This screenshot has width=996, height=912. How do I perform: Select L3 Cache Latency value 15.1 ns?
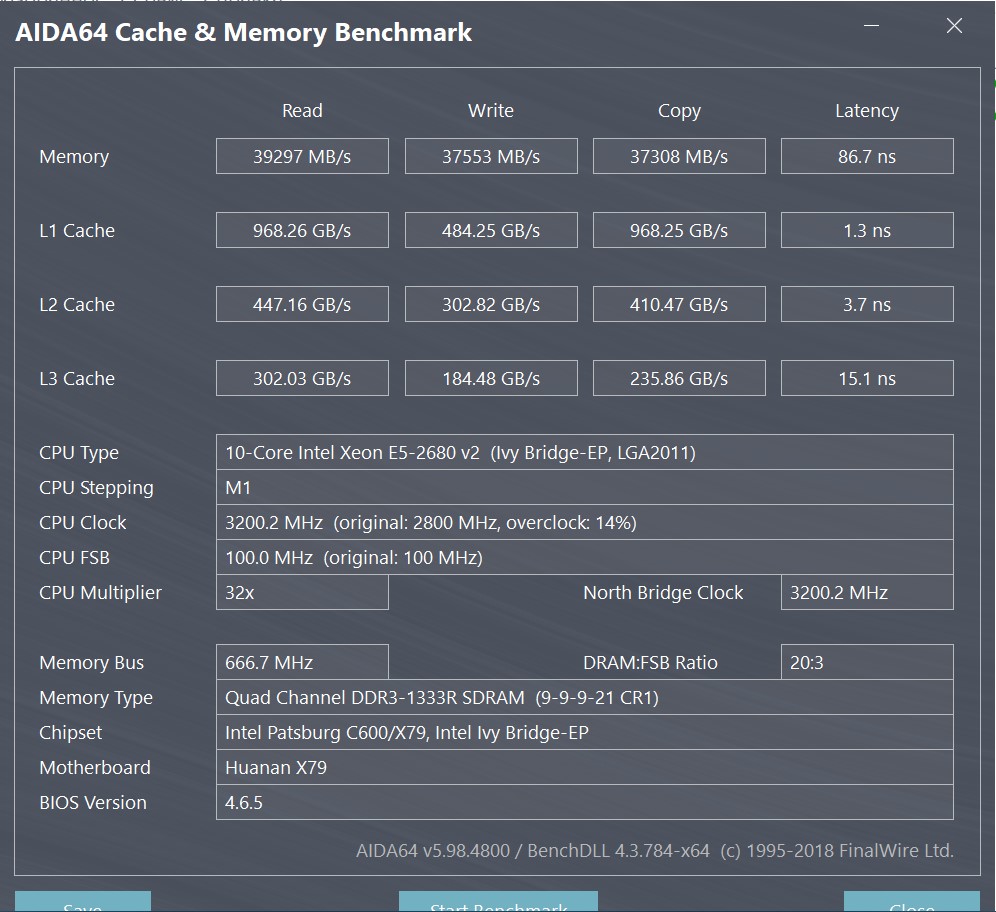(x=867, y=379)
